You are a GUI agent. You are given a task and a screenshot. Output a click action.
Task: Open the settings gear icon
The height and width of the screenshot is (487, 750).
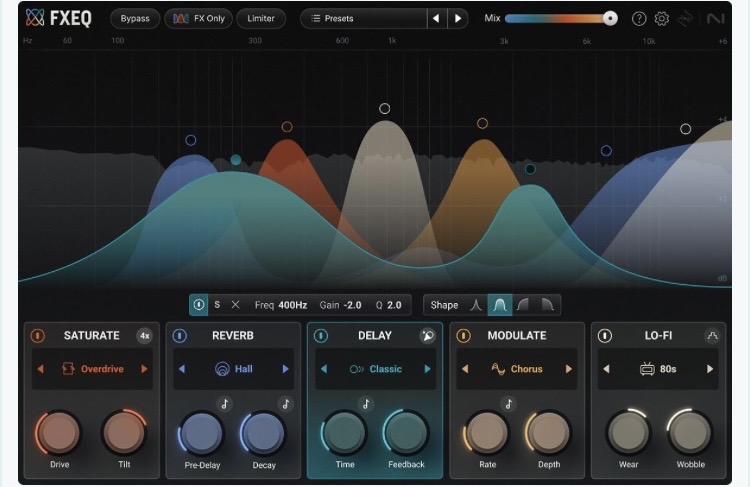[x=662, y=19]
